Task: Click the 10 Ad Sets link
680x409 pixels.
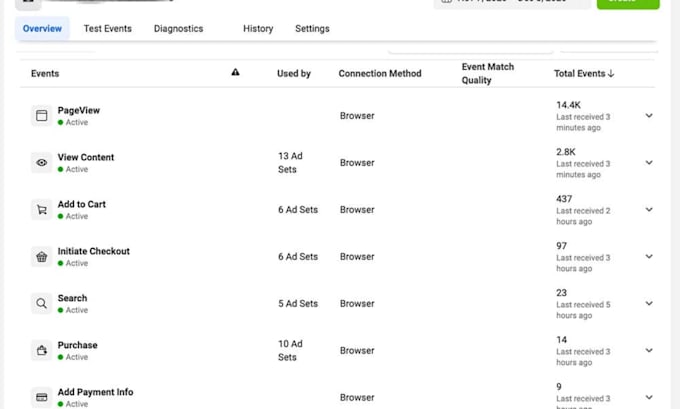Action: pos(290,350)
